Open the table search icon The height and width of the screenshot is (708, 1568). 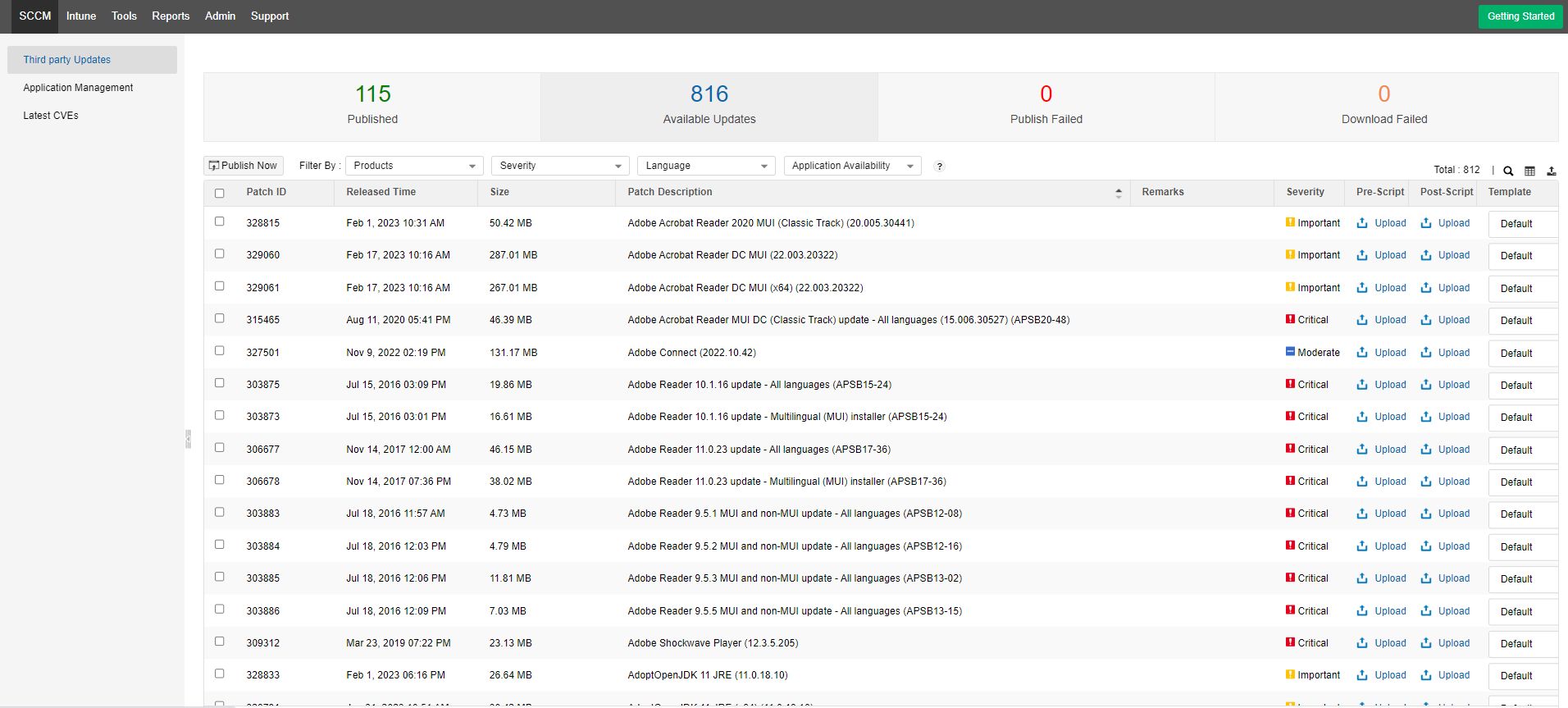(1508, 171)
